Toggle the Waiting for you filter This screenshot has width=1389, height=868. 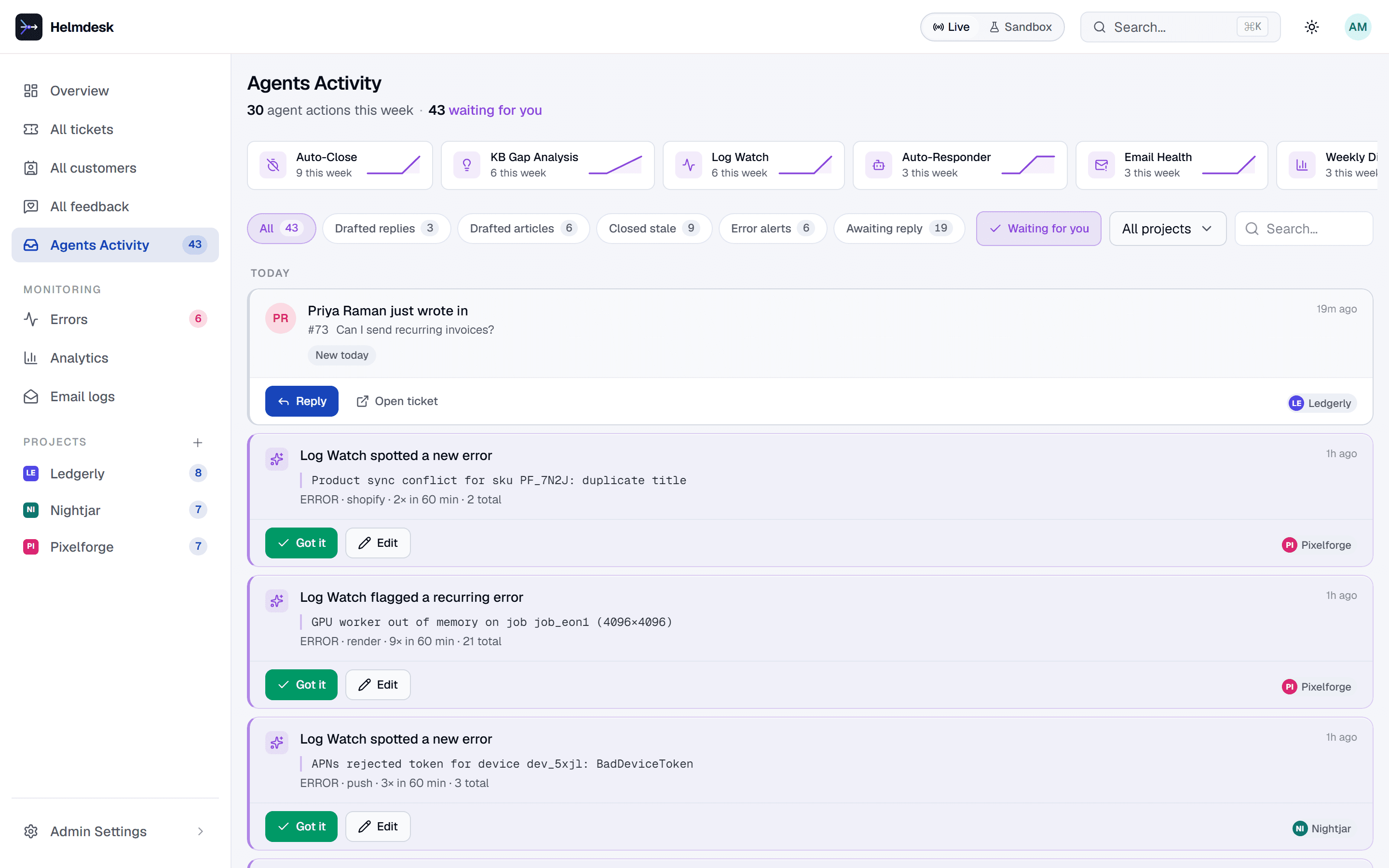(1038, 229)
